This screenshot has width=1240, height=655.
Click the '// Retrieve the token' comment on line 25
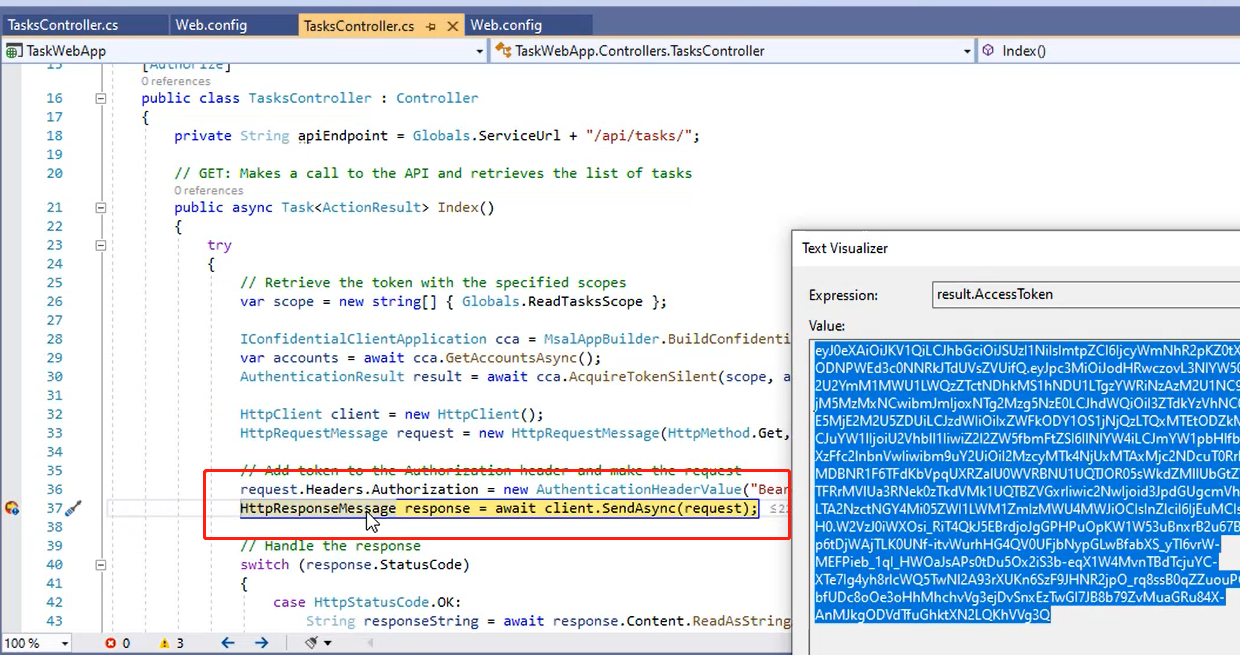point(433,282)
